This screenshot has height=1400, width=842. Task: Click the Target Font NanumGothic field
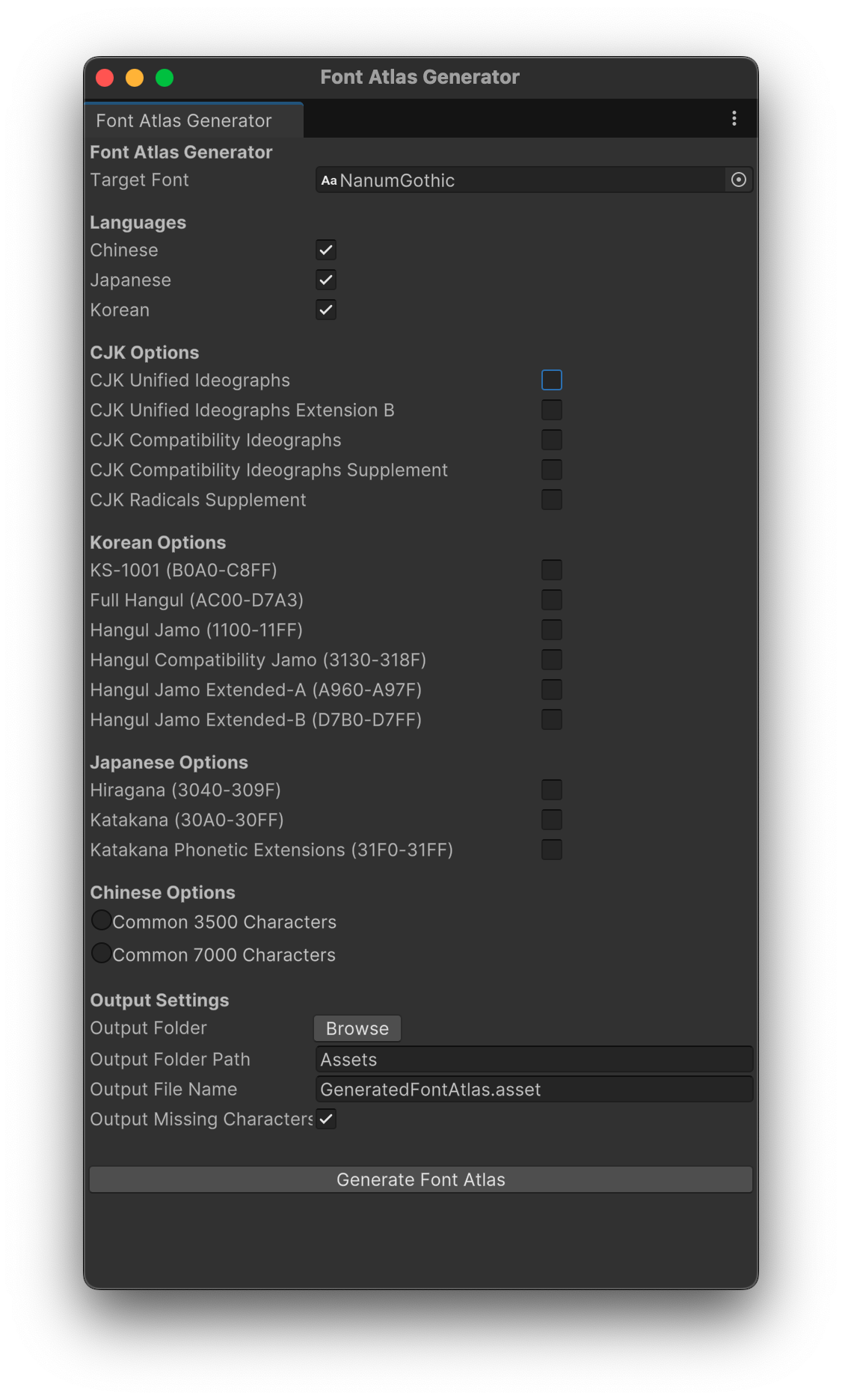tap(534, 180)
